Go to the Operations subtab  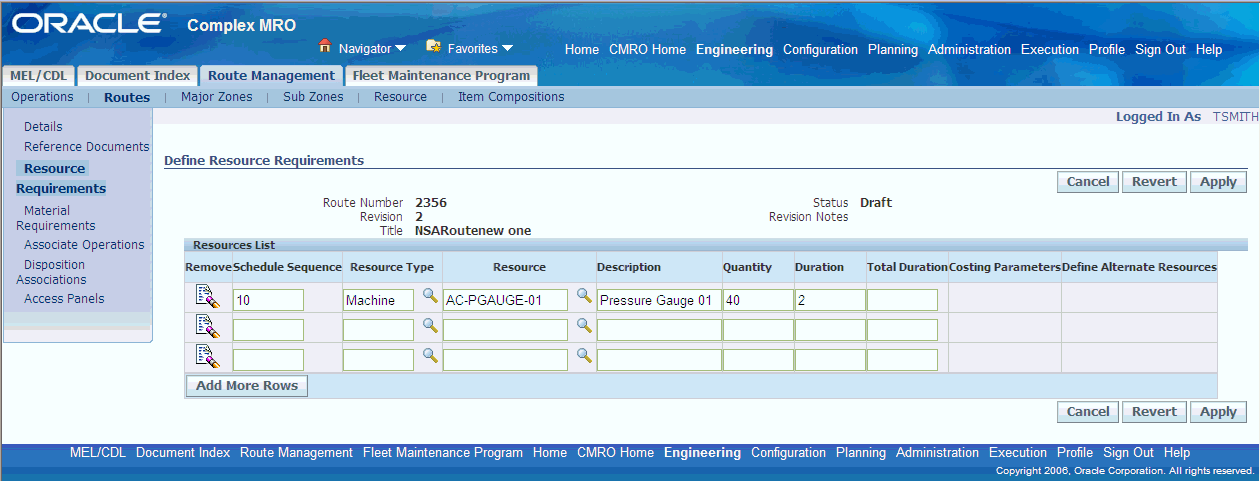[x=42, y=97]
